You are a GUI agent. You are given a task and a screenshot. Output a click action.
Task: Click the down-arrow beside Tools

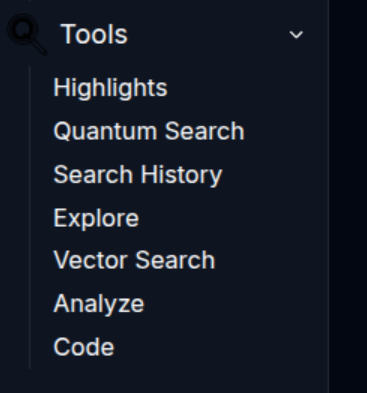coord(296,35)
